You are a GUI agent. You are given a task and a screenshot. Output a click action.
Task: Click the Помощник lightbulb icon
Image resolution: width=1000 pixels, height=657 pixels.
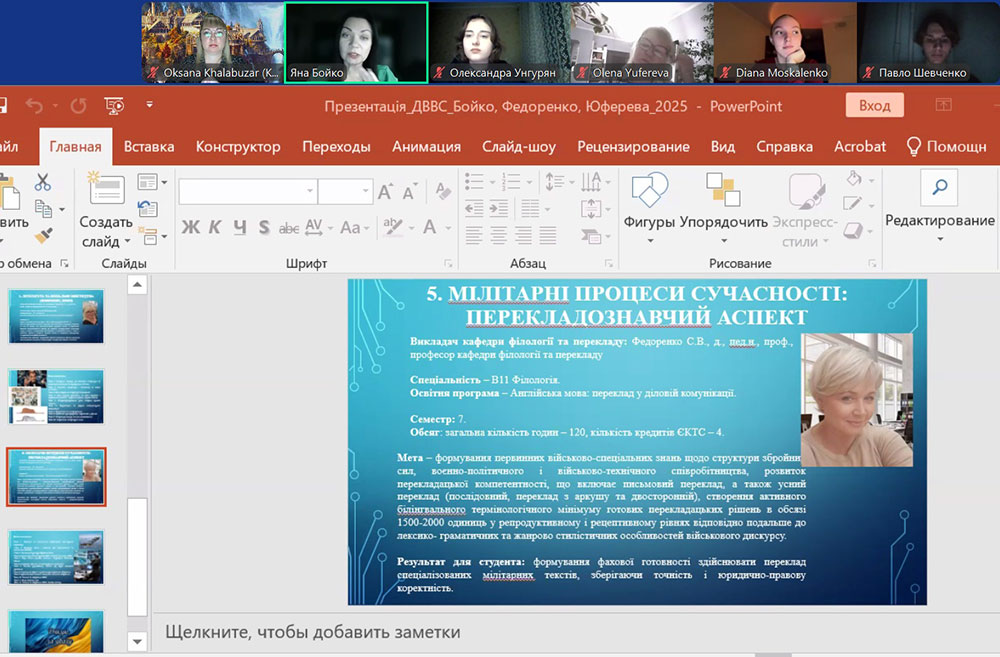pyautogui.click(x=913, y=146)
